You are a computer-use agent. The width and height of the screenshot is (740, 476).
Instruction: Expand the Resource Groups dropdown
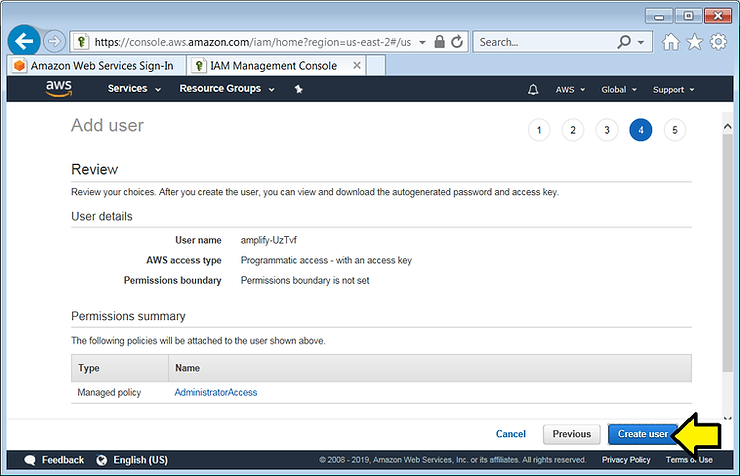227,89
